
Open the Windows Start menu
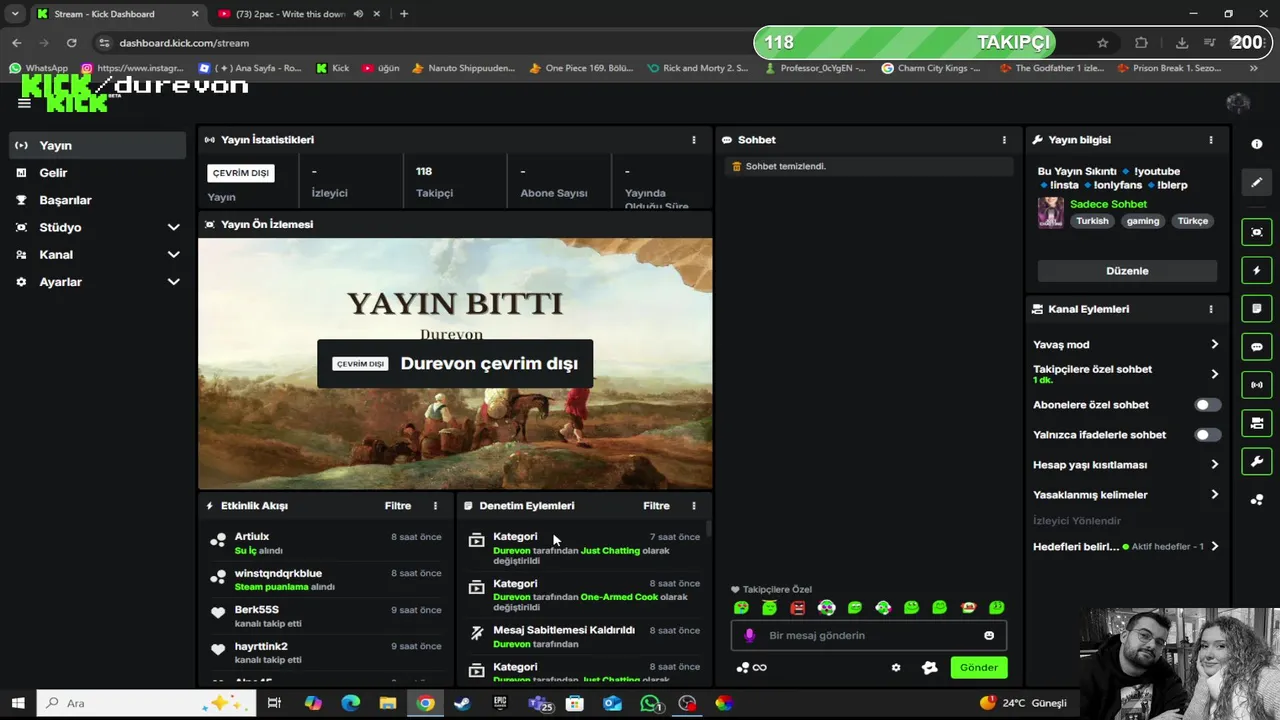(x=18, y=703)
